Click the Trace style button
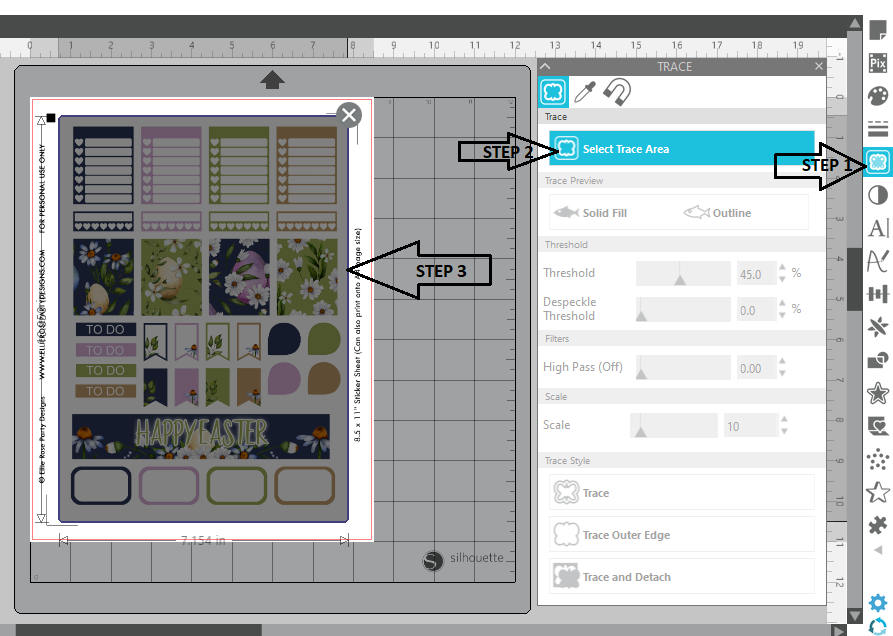 682,493
